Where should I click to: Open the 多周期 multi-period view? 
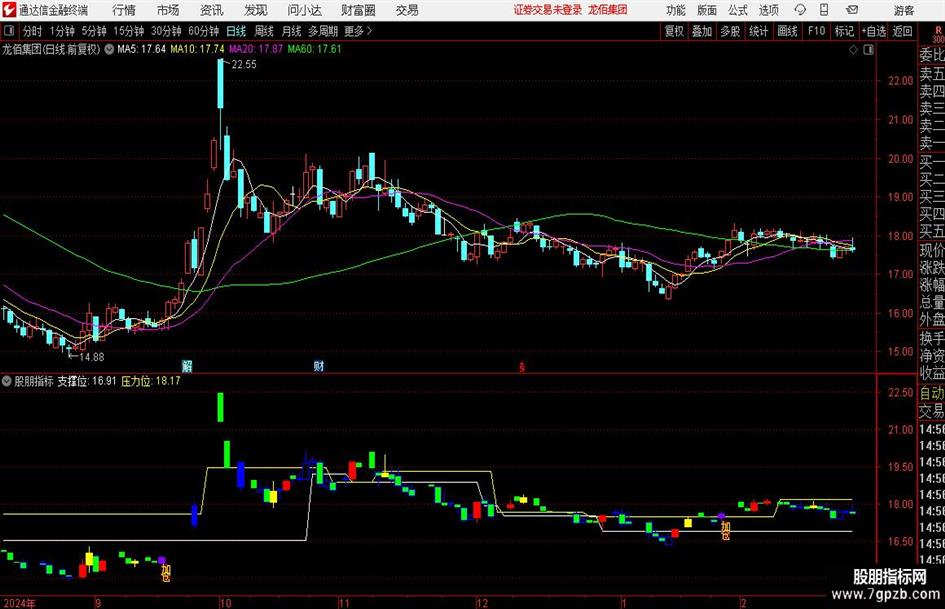pyautogui.click(x=323, y=31)
